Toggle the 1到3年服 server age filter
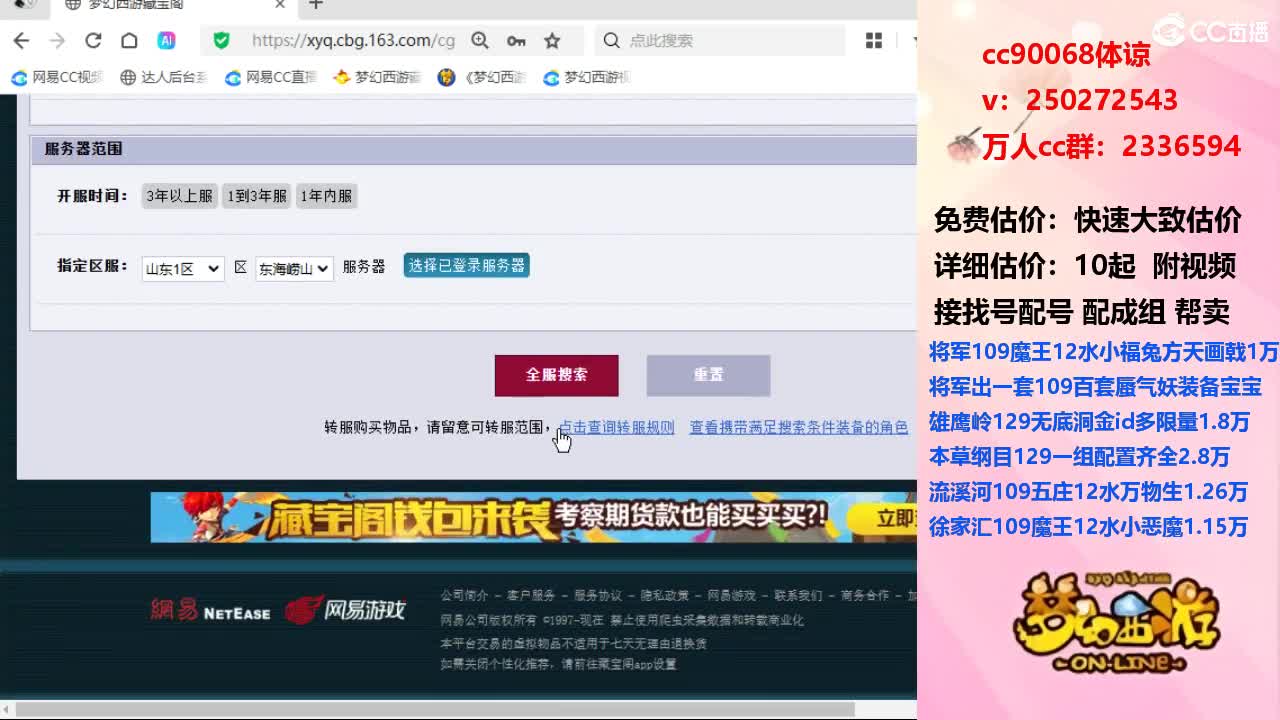Screen dimensions: 1280x720 click(257, 196)
